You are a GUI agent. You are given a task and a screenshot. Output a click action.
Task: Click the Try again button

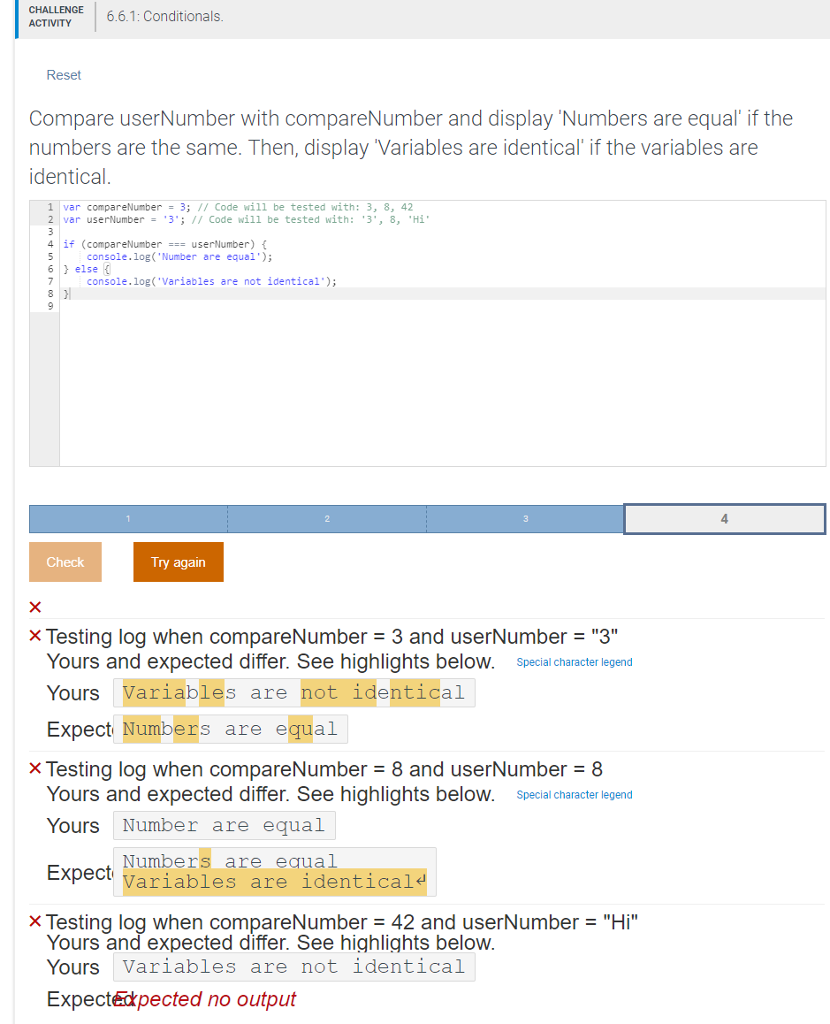[x=178, y=561]
